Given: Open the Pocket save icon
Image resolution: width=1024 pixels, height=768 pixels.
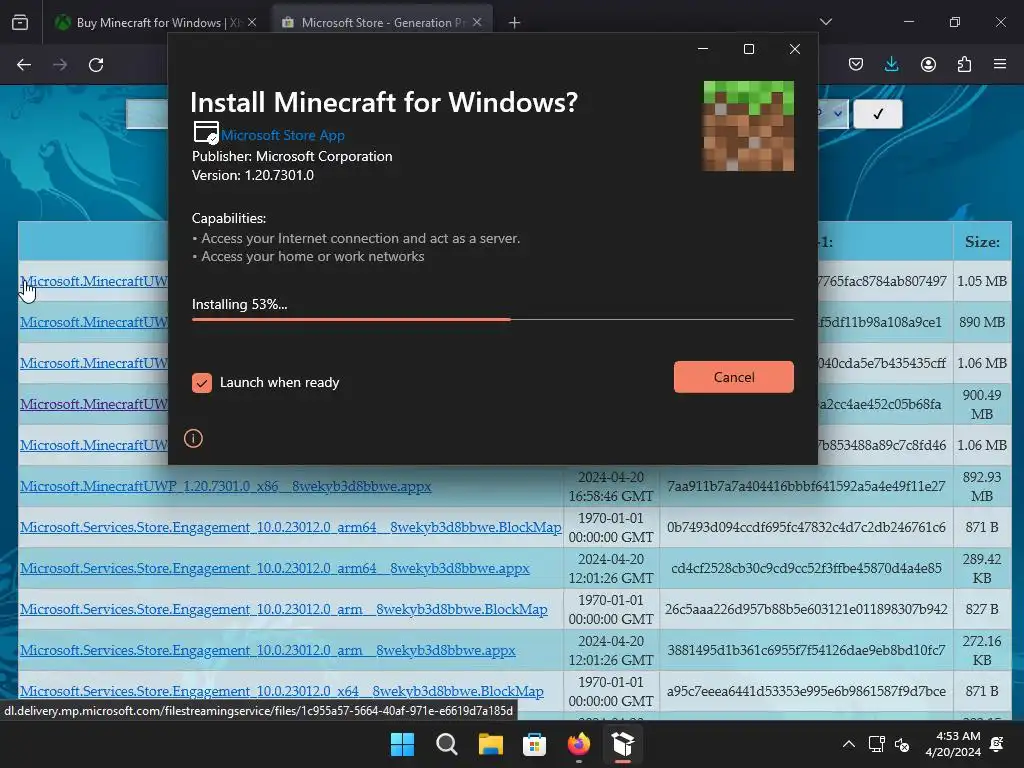Looking at the screenshot, I should pyautogui.click(x=856, y=64).
